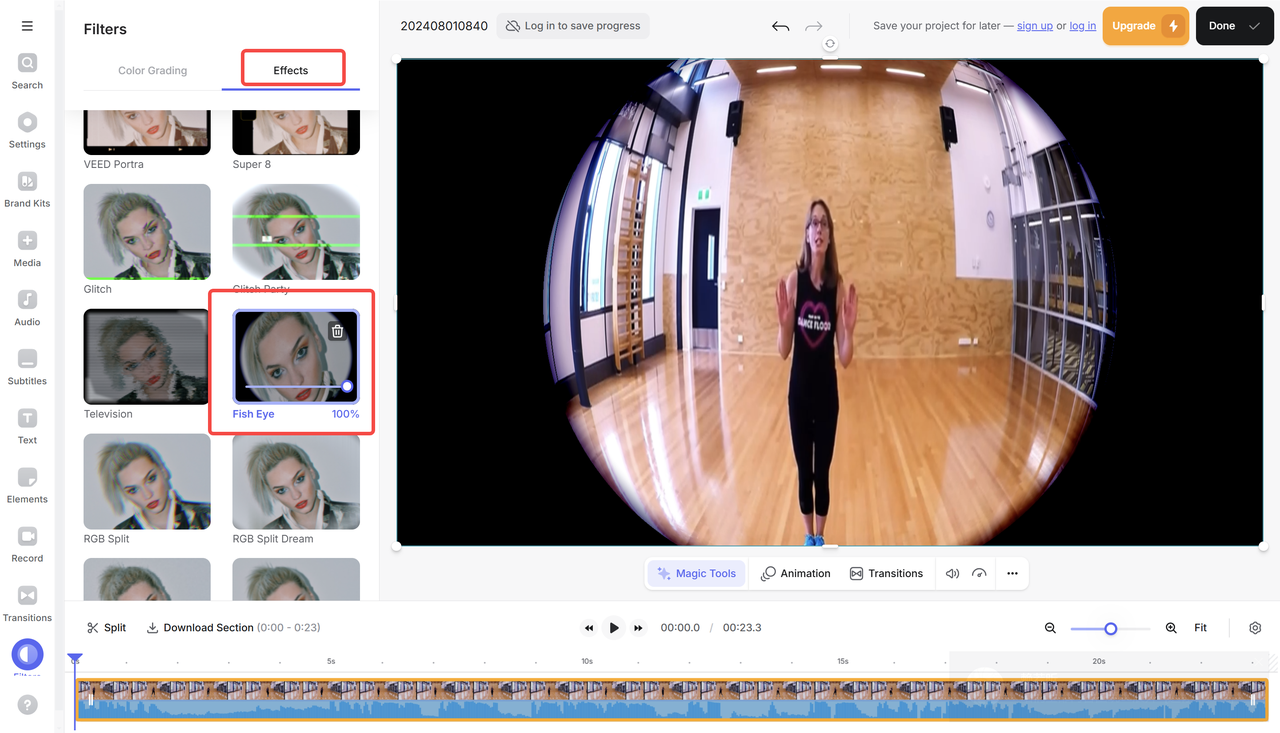
Task: Click the Split tool in the timeline toolbar
Action: [105, 627]
